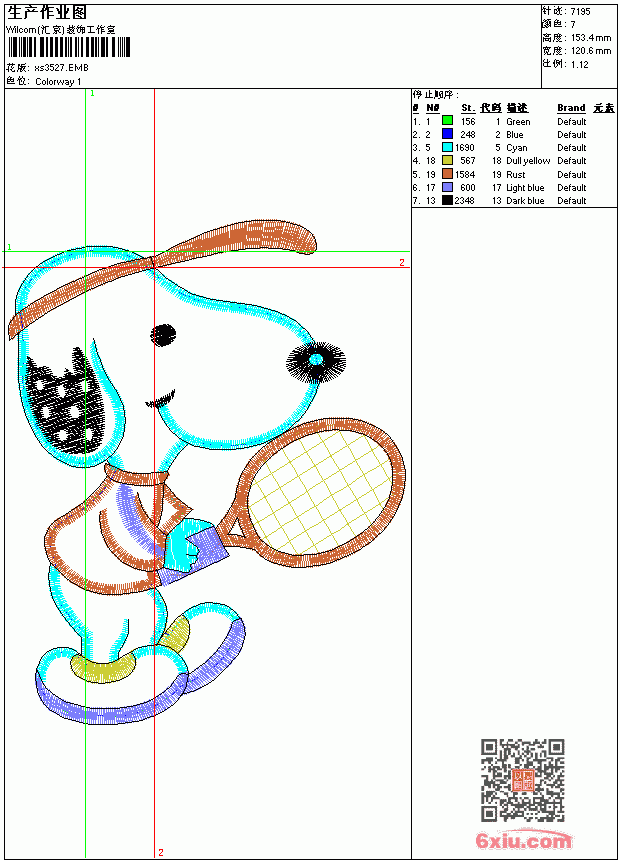620x860 pixels.
Task: Click the Dull yellow color swatch
Action: (x=448, y=160)
